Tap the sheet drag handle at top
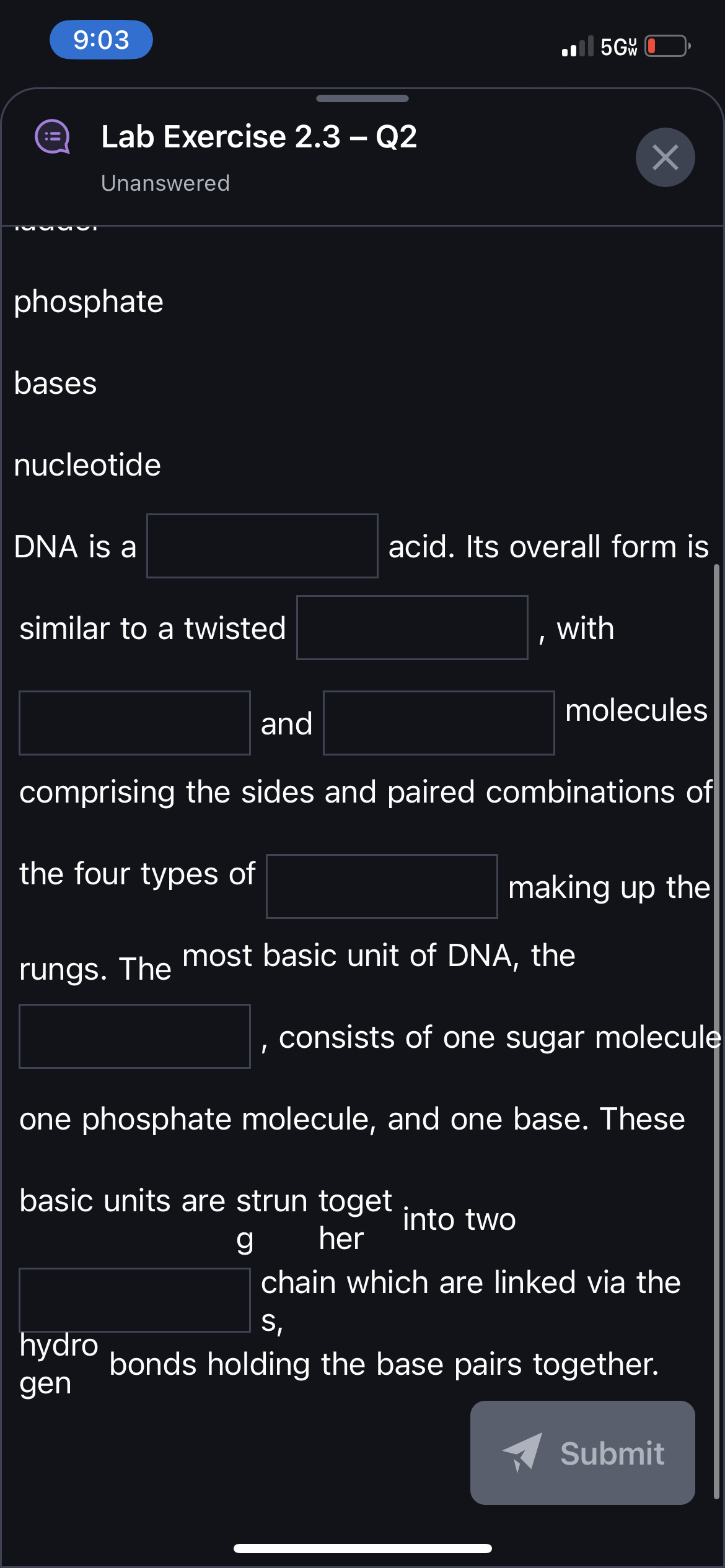 coord(362,98)
